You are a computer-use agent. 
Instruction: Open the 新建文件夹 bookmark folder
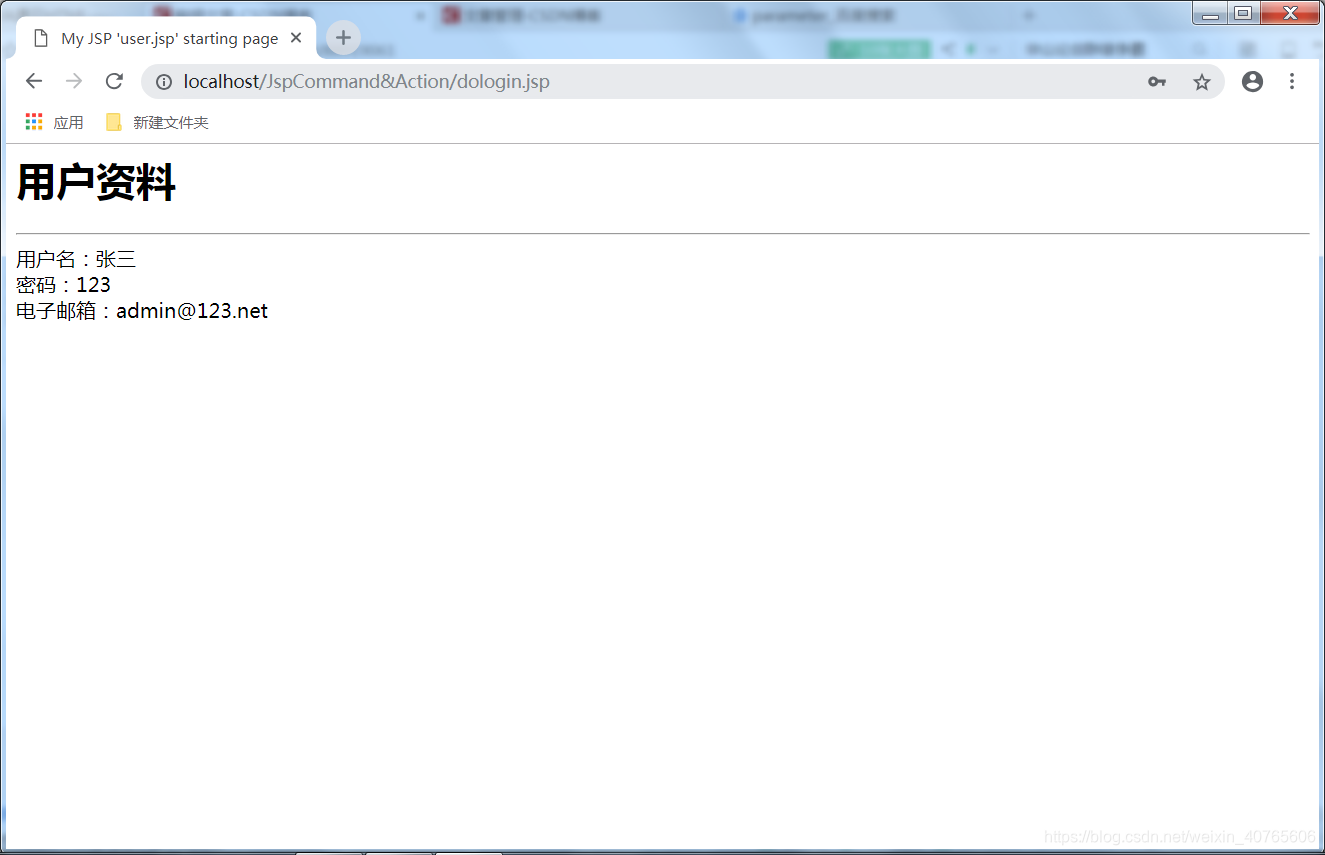click(157, 122)
